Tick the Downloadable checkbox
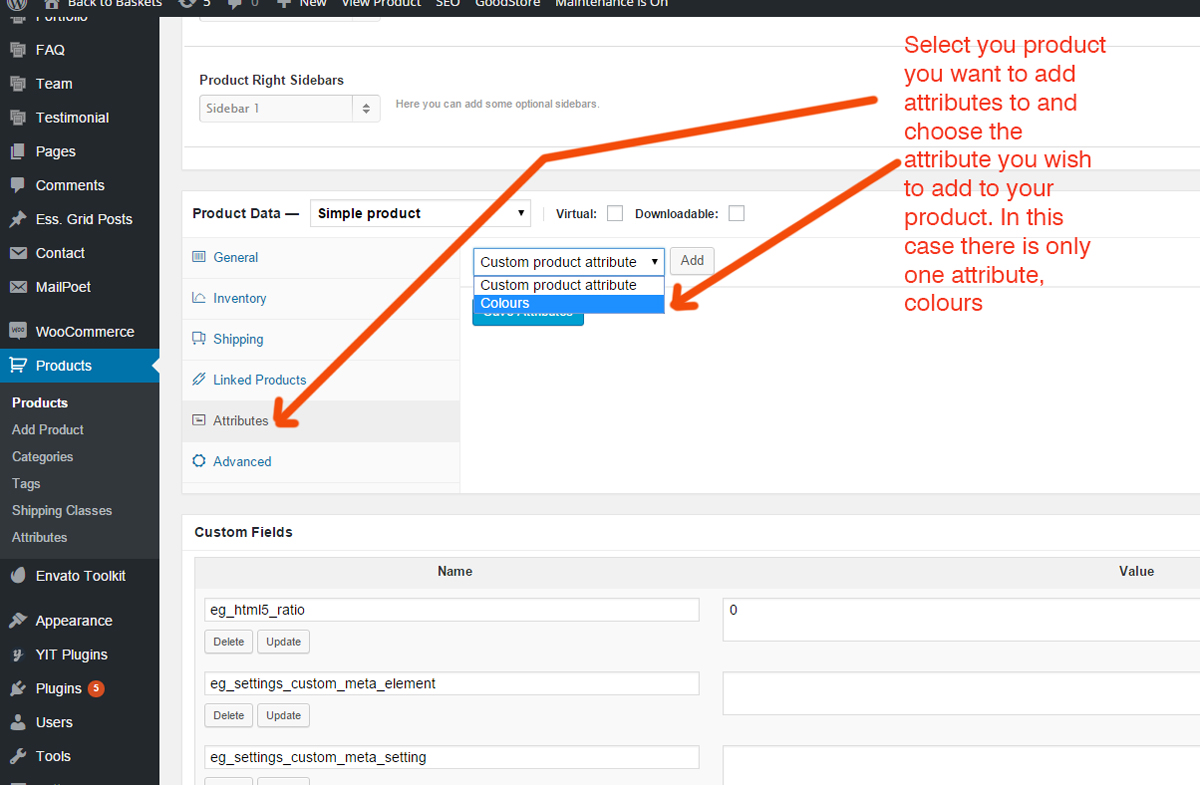 coord(736,213)
